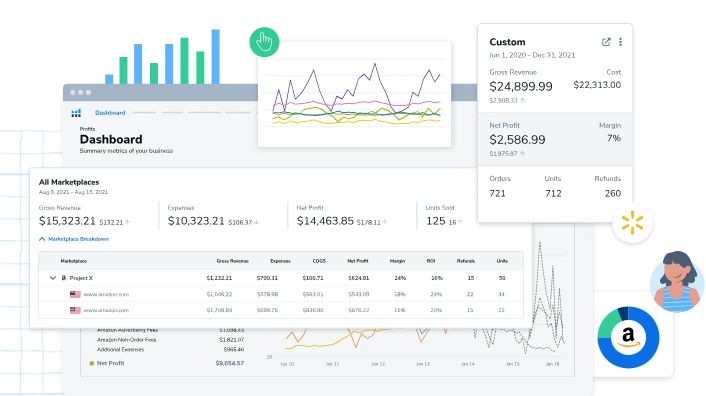Click the green hand pointer circle icon

[x=264, y=42]
